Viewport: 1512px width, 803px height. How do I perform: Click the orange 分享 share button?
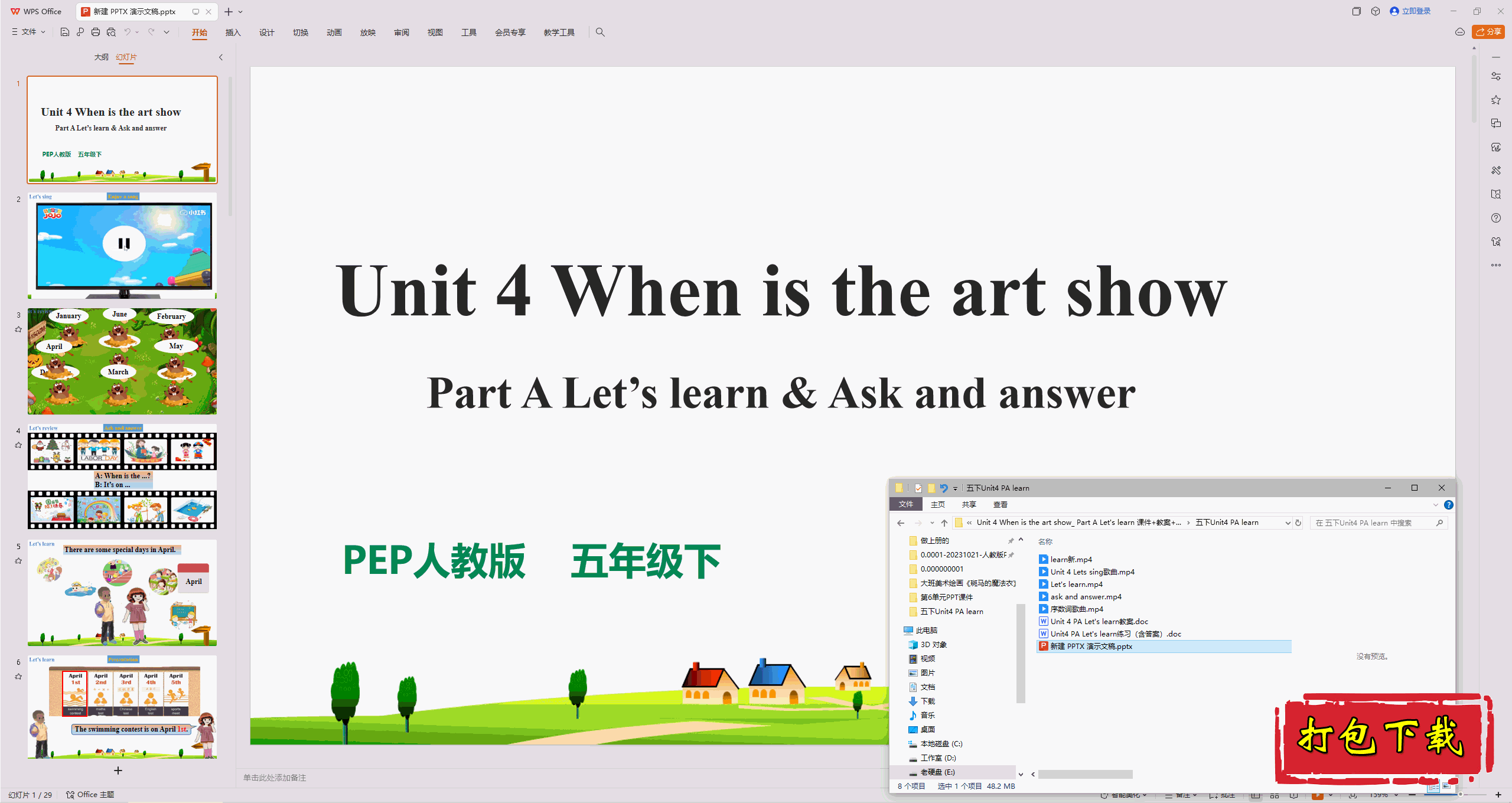(1488, 32)
